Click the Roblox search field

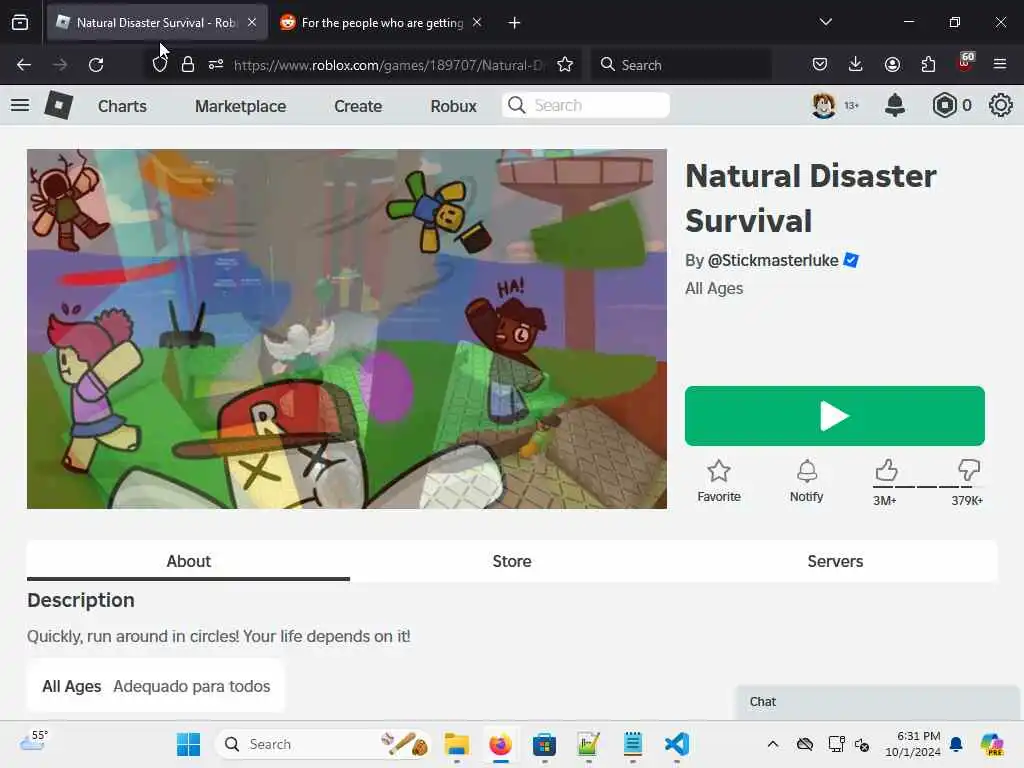click(x=586, y=105)
